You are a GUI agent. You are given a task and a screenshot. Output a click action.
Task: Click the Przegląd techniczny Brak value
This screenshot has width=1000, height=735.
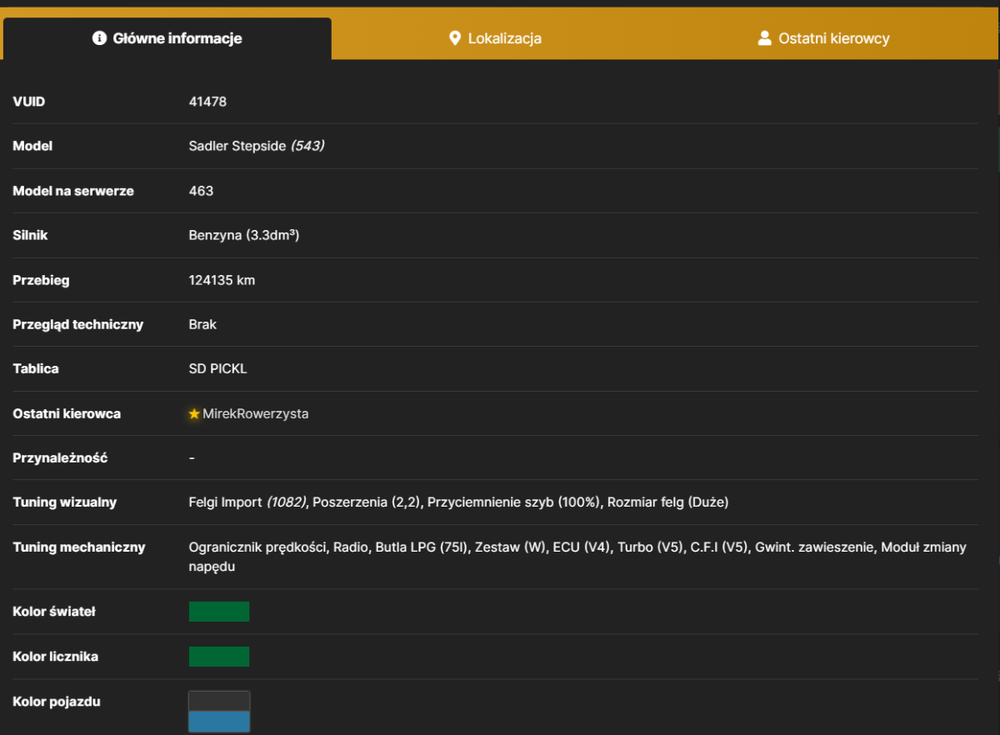(x=202, y=325)
